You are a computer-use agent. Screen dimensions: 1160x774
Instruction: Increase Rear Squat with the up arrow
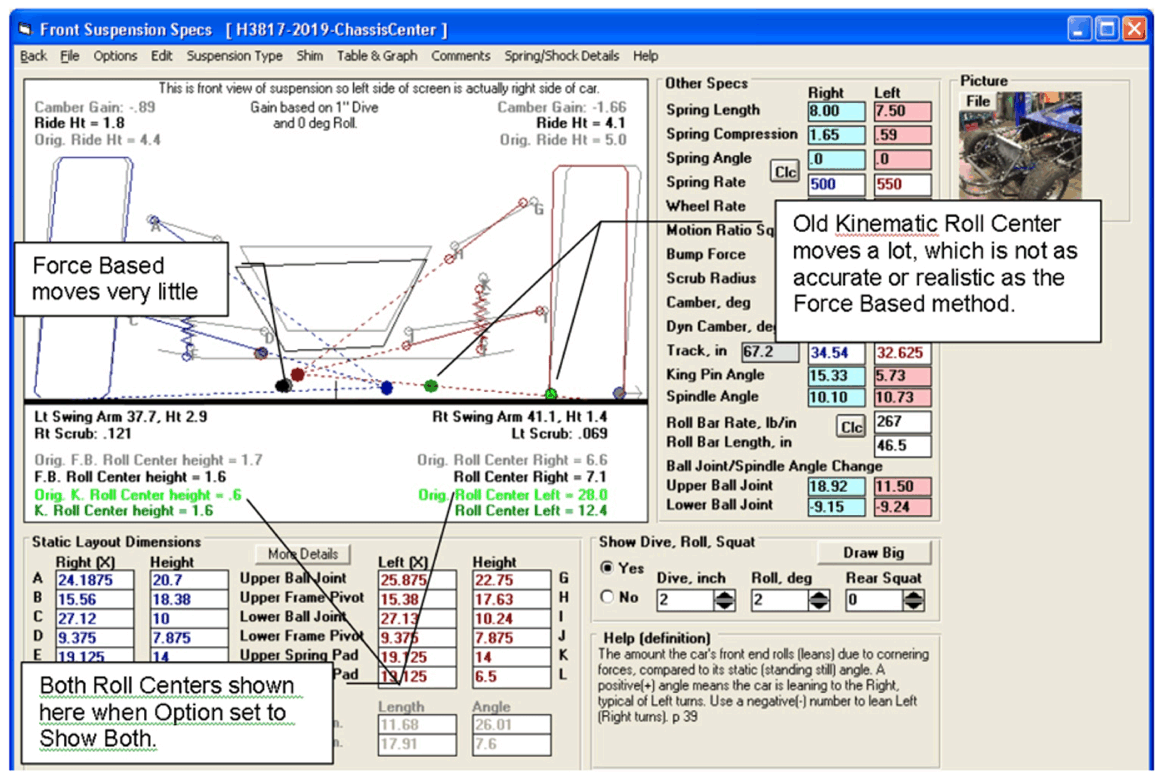click(x=914, y=595)
